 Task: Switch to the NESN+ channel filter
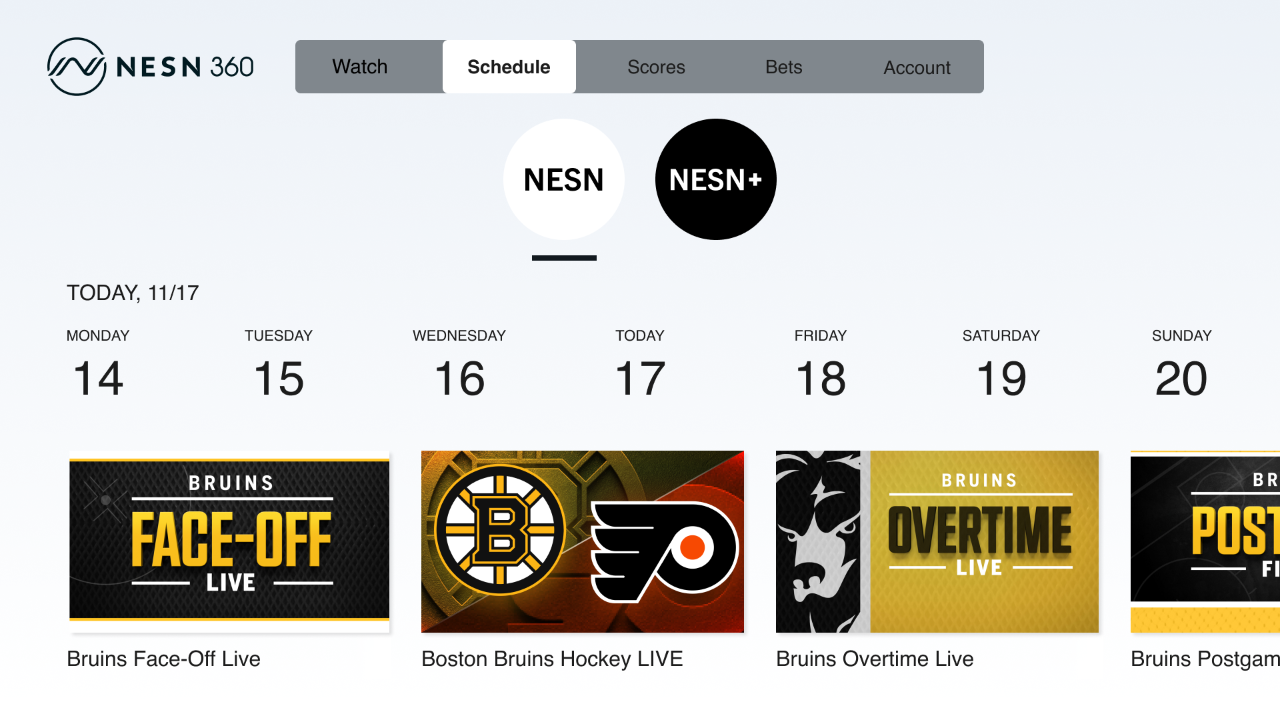[x=715, y=179]
